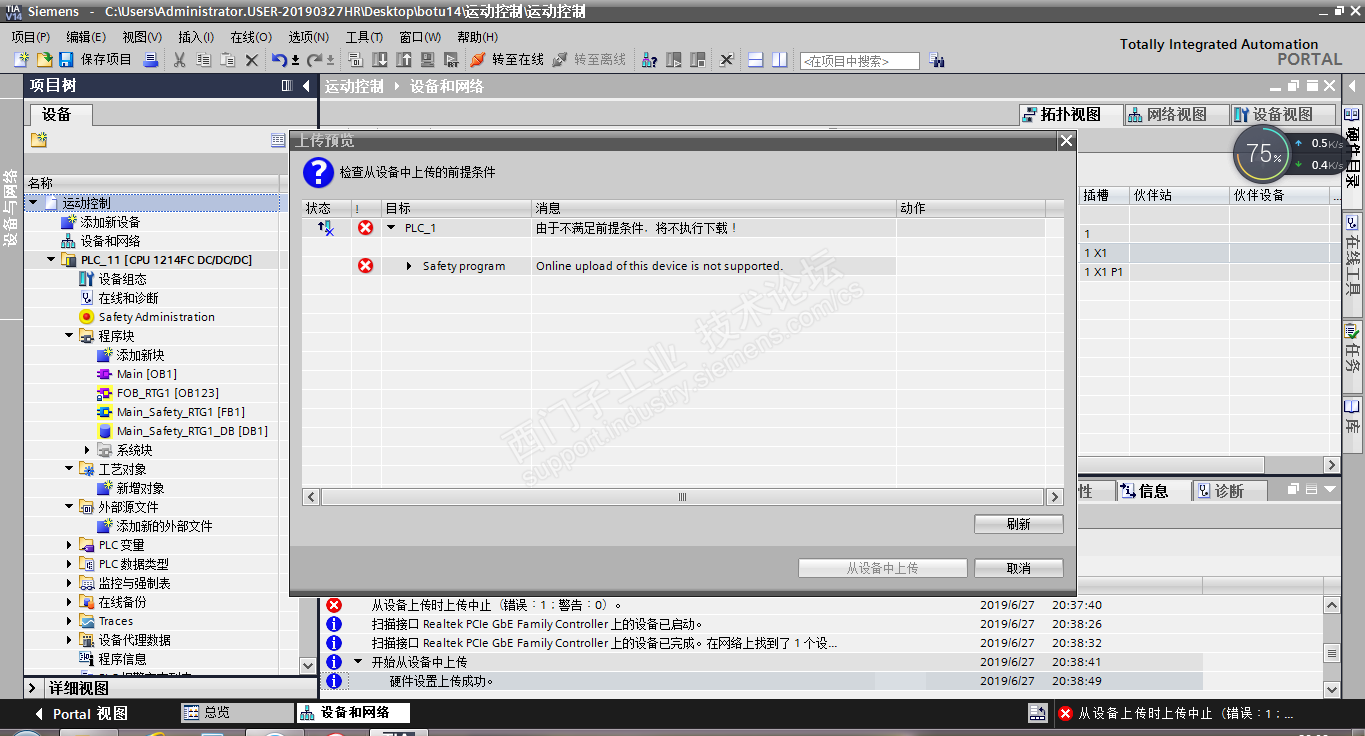The height and width of the screenshot is (736, 1365).
Task: Close the 上传预览 dialog
Action: (x=1066, y=142)
